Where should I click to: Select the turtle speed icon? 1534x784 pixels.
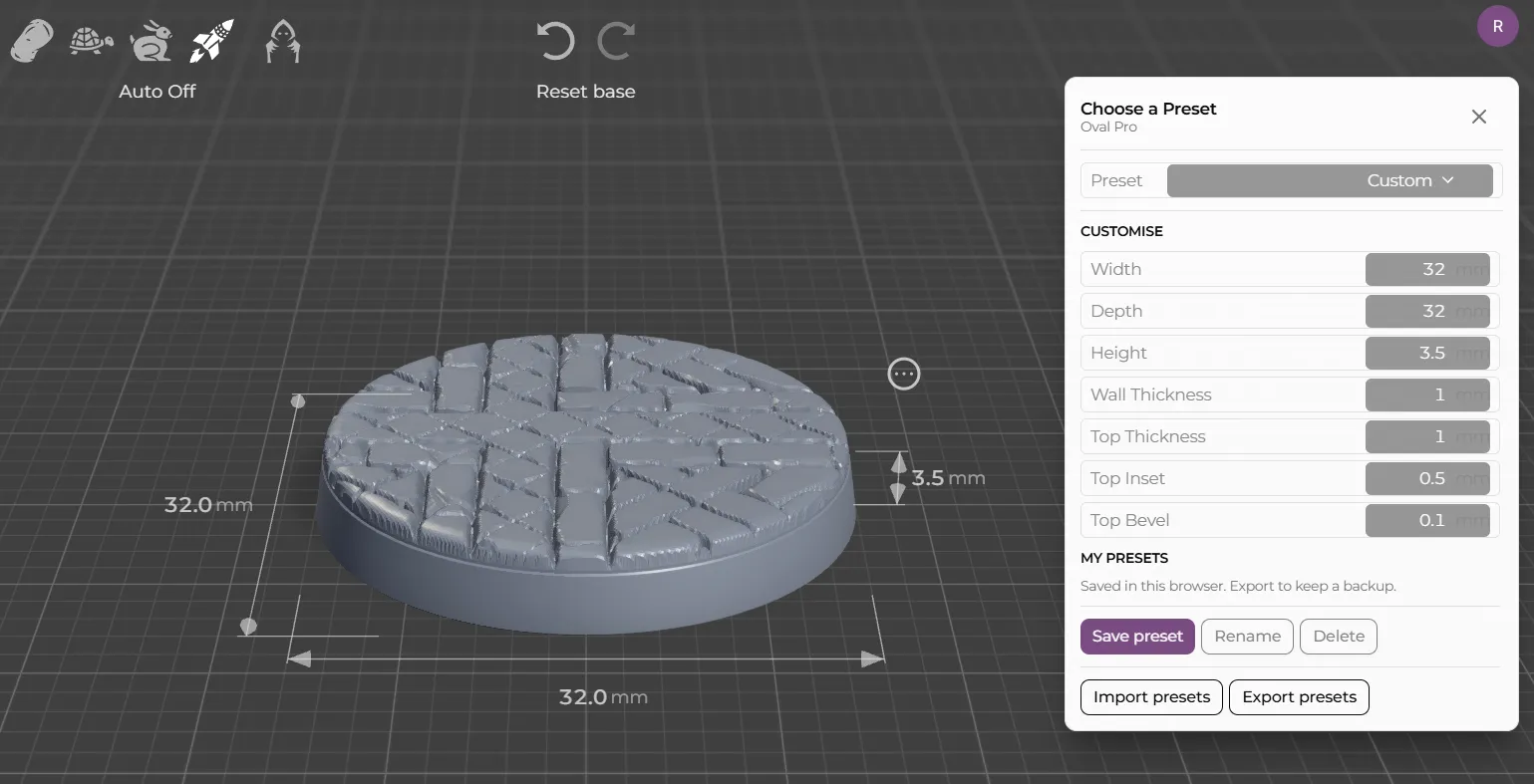click(91, 42)
